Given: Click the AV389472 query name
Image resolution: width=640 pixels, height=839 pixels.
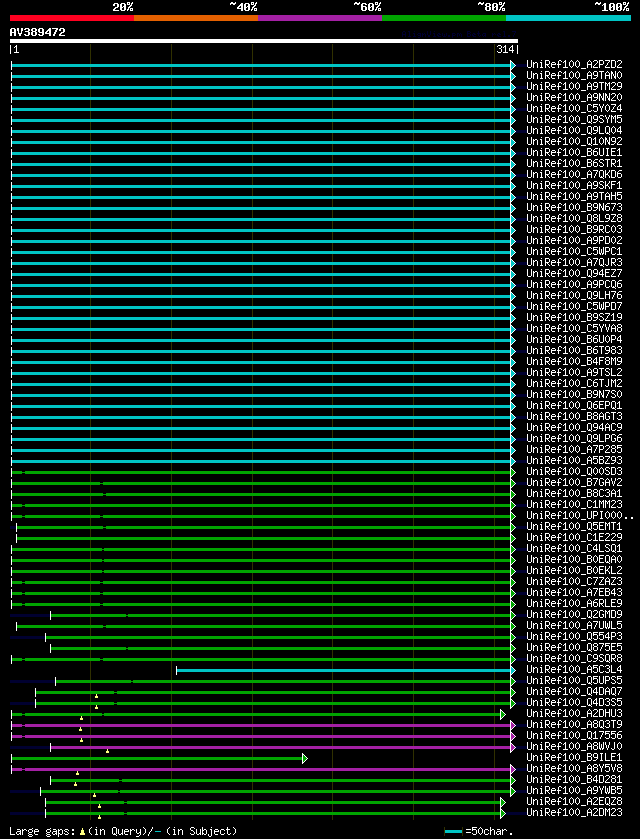Looking at the screenshot, I should point(37,32).
